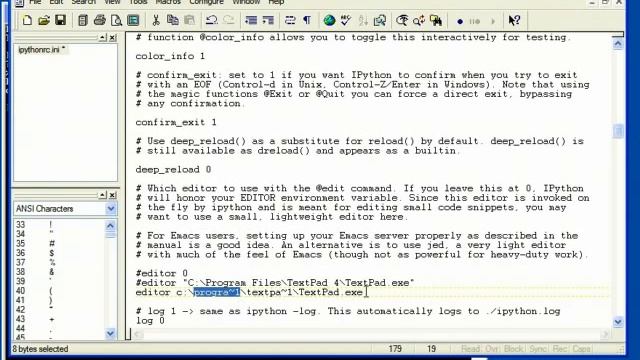This screenshot has width=640, height=360.
Task: Open Find in Files from the toolbar
Action: [x=436, y=20]
